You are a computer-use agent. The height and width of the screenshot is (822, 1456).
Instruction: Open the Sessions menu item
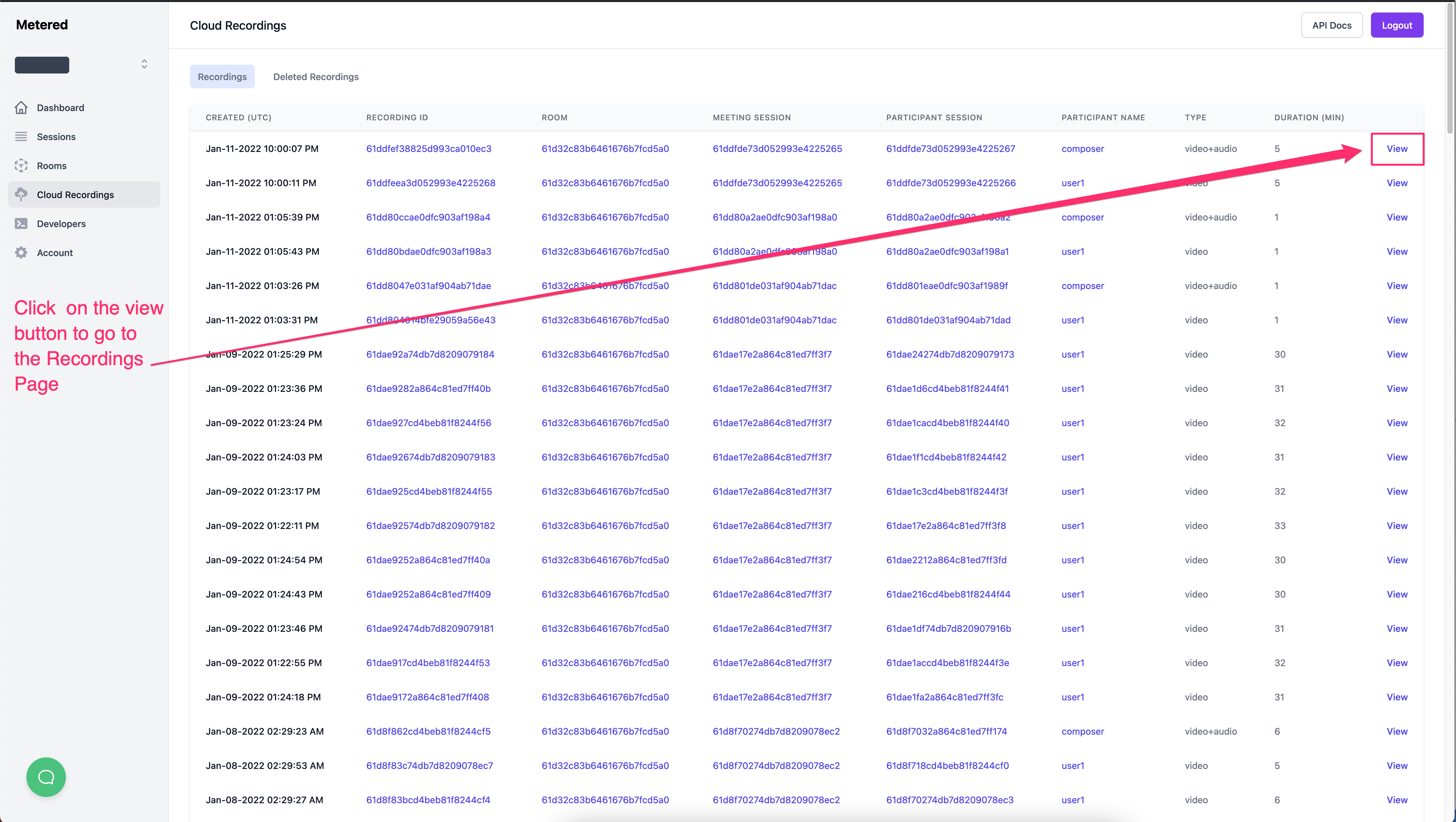(x=84, y=136)
